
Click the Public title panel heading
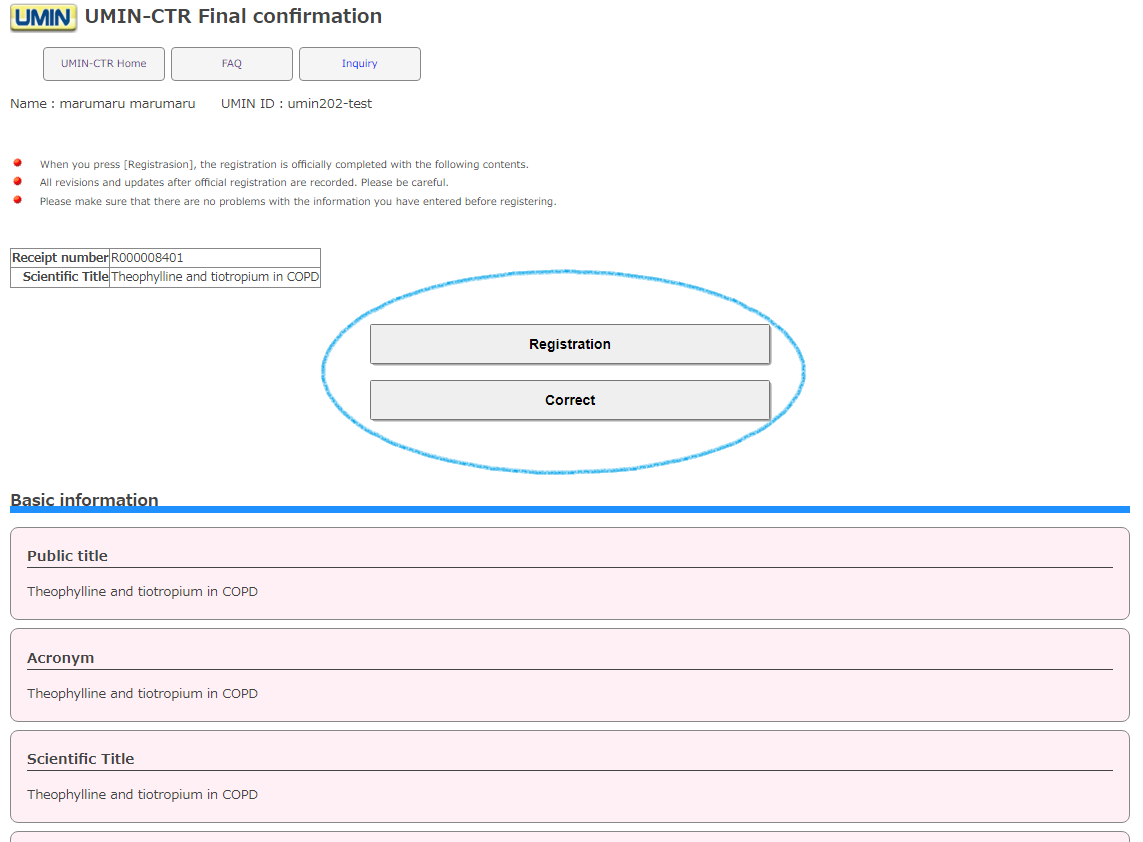tap(67, 556)
